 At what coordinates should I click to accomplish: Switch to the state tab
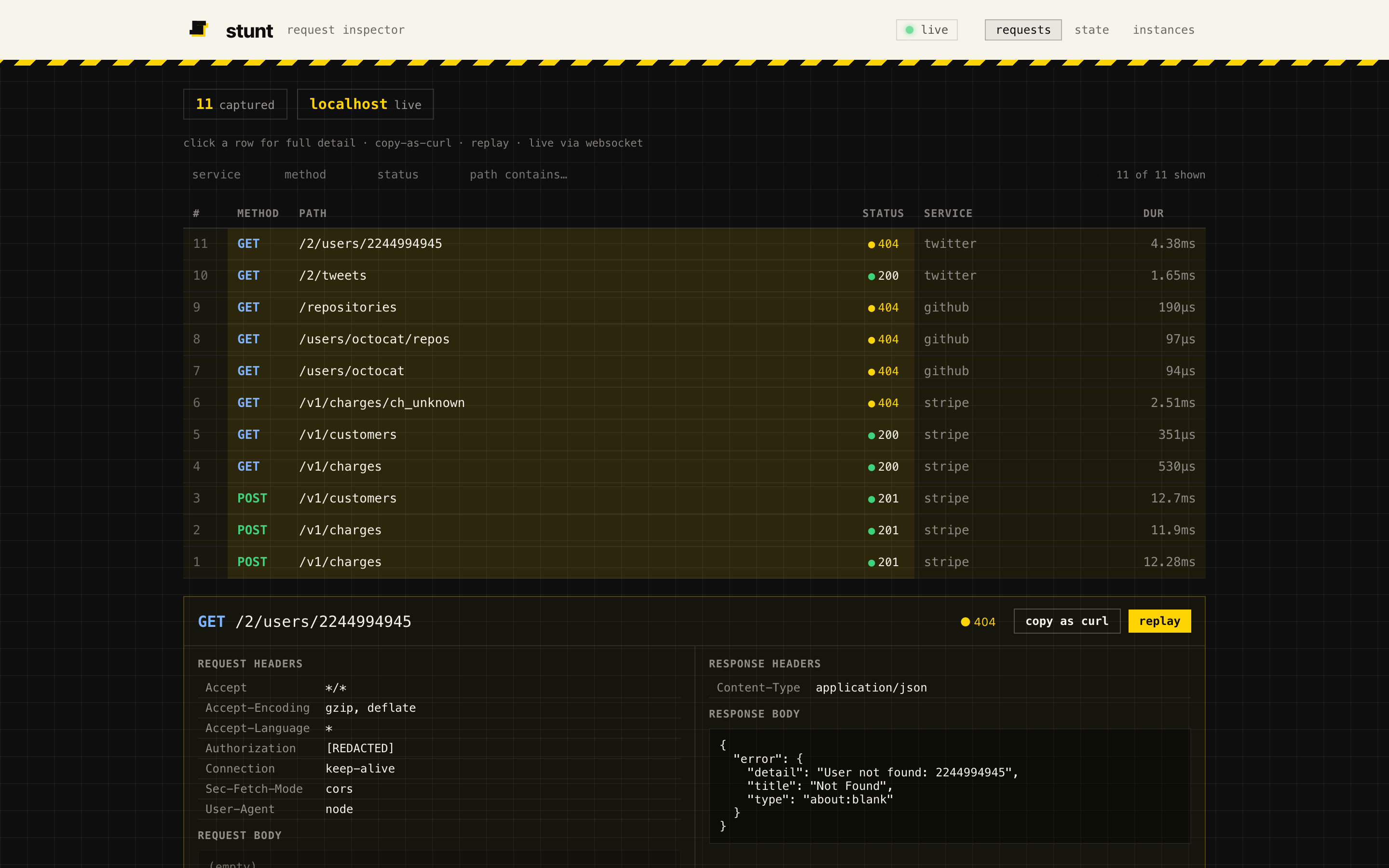point(1091,30)
